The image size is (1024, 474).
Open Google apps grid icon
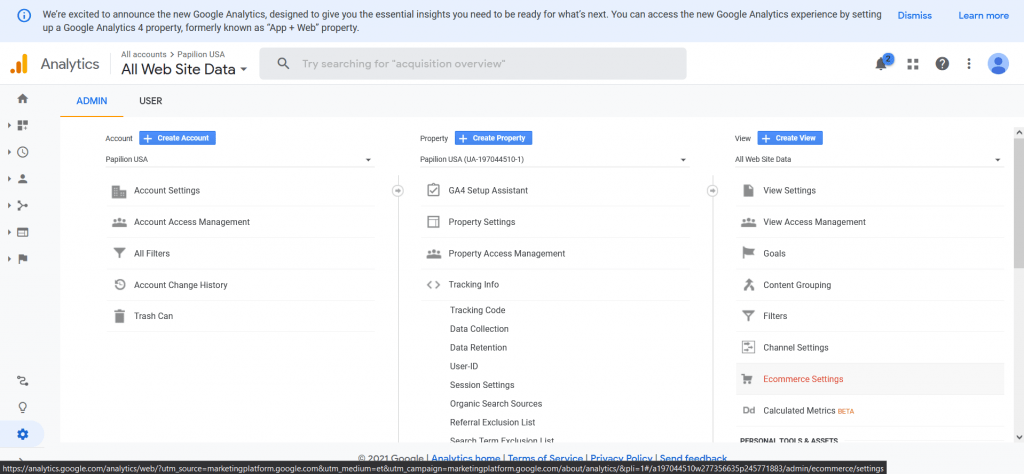(912, 64)
